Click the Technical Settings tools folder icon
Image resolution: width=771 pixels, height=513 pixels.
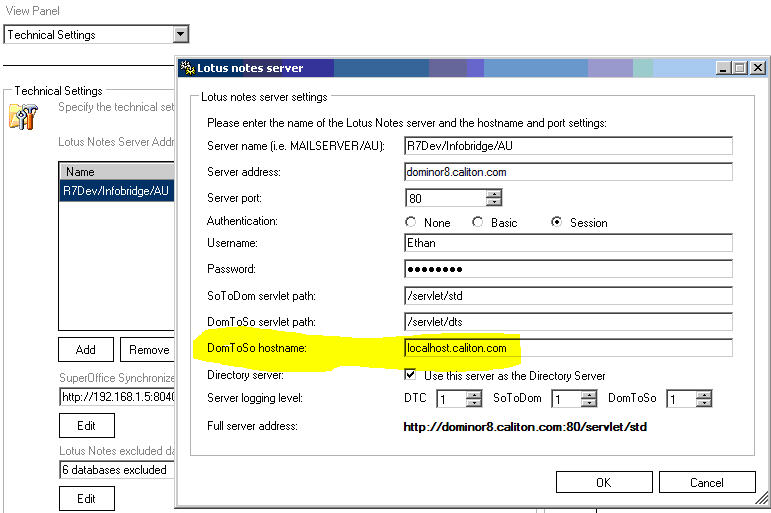point(23,117)
